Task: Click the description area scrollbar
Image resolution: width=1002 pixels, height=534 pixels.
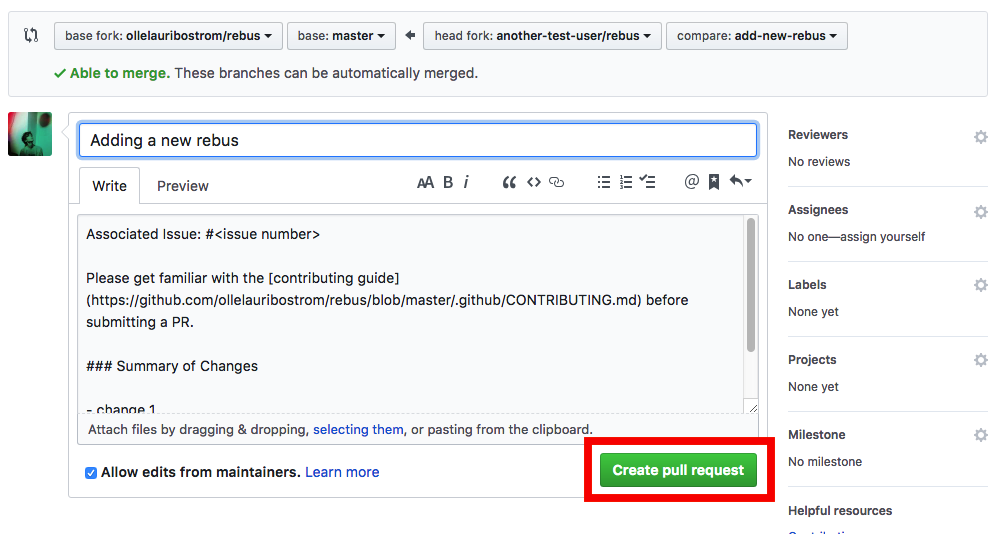Action: 751,285
